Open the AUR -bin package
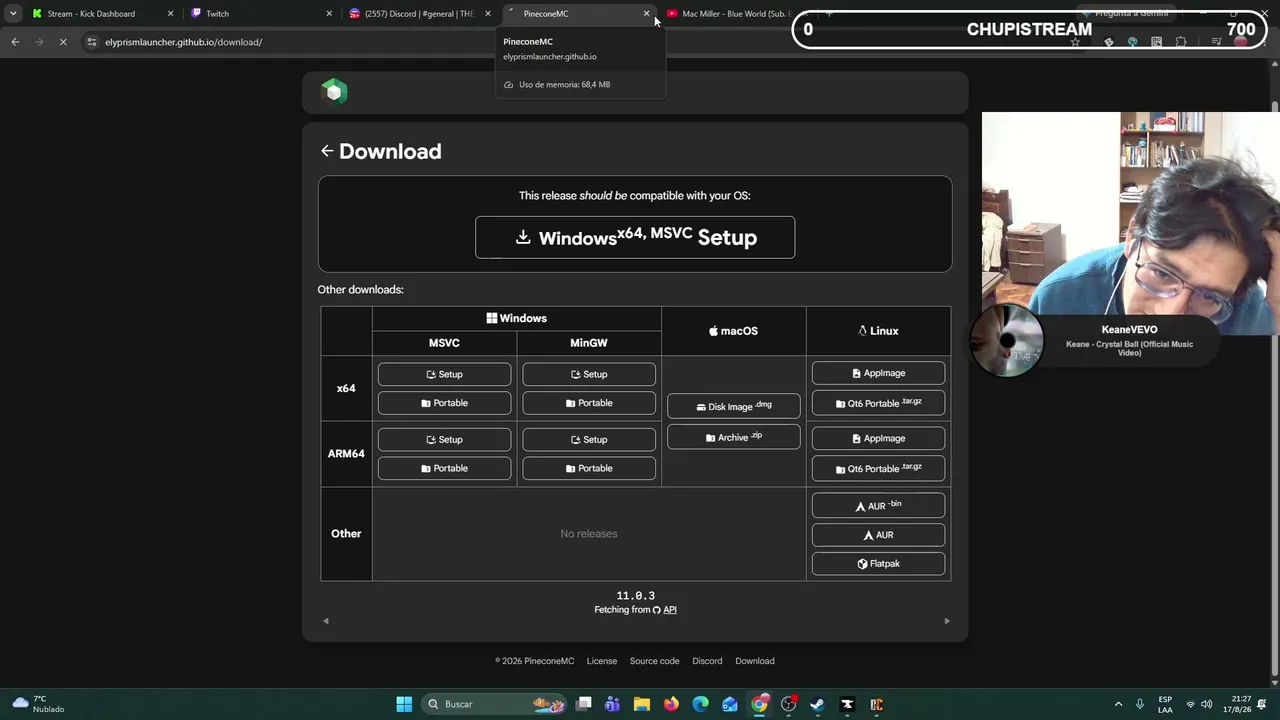Viewport: 1280px width, 720px height. point(878,505)
